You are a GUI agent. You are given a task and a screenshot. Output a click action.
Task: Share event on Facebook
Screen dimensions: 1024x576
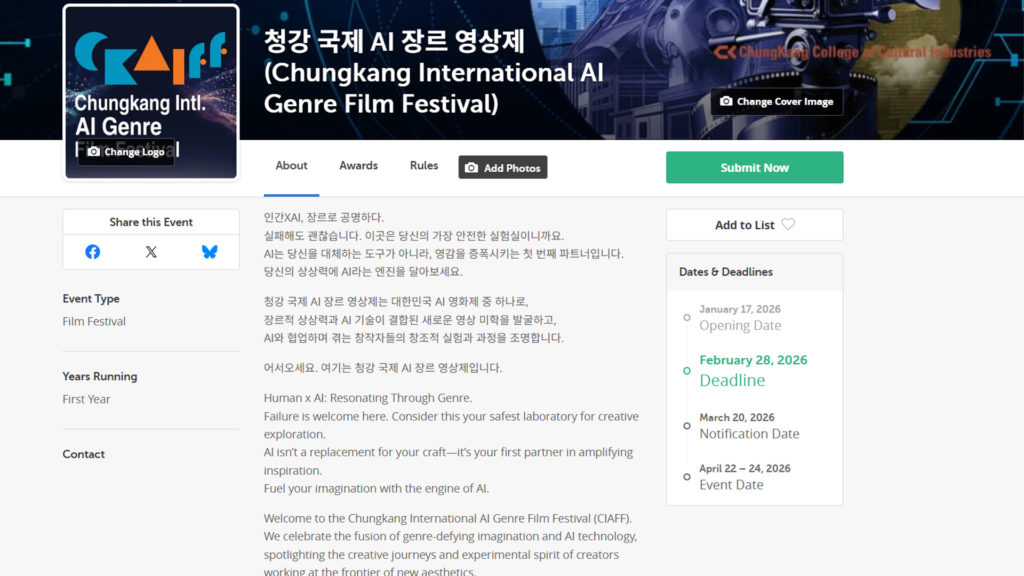pyautogui.click(x=93, y=252)
